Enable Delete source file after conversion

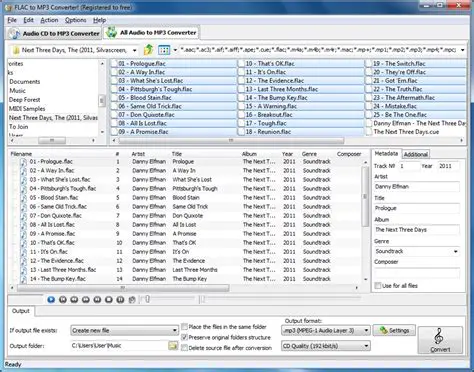click(184, 348)
